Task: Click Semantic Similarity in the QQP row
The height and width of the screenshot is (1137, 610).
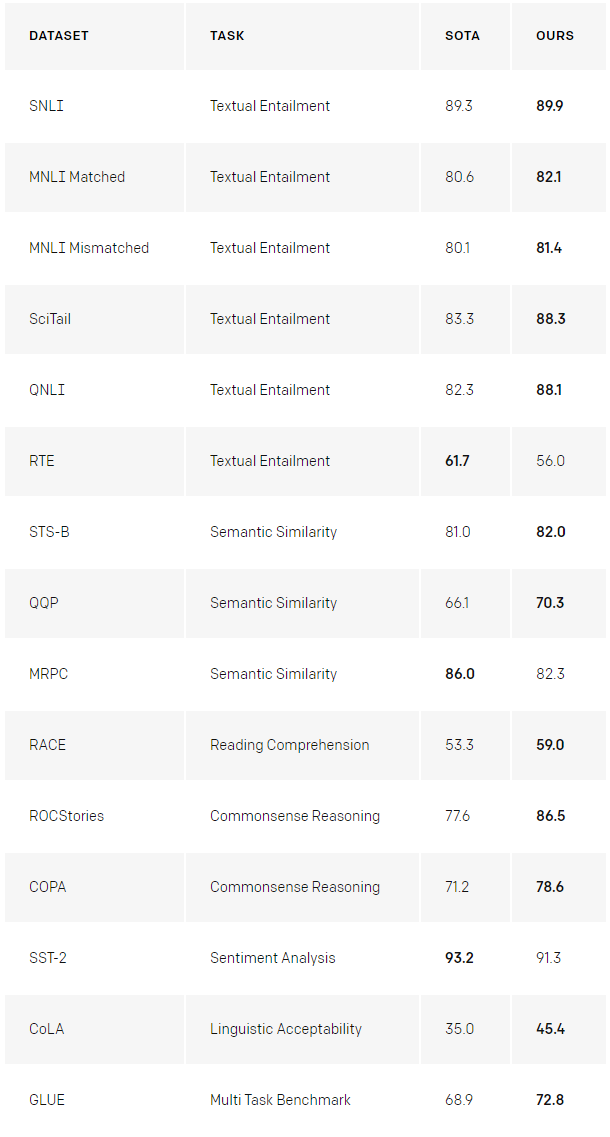Action: pos(273,603)
